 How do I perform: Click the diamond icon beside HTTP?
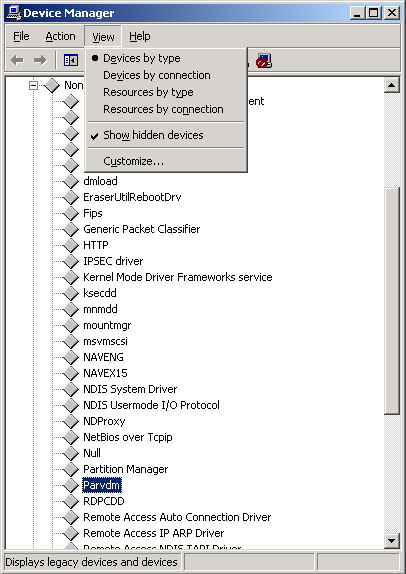(x=71, y=245)
